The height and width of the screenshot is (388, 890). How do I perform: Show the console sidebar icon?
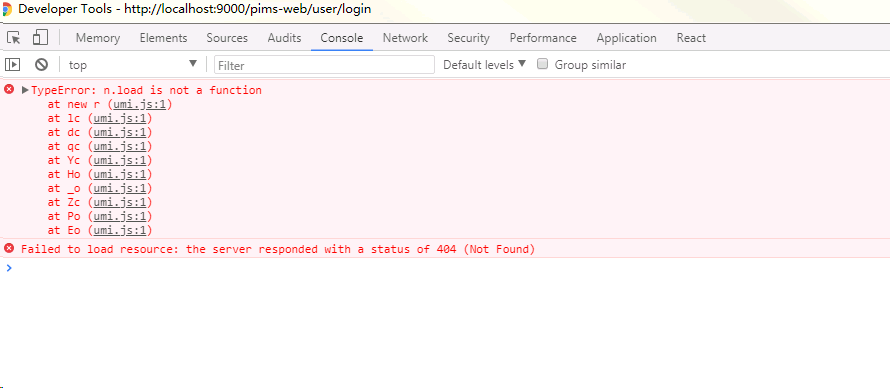(12, 65)
